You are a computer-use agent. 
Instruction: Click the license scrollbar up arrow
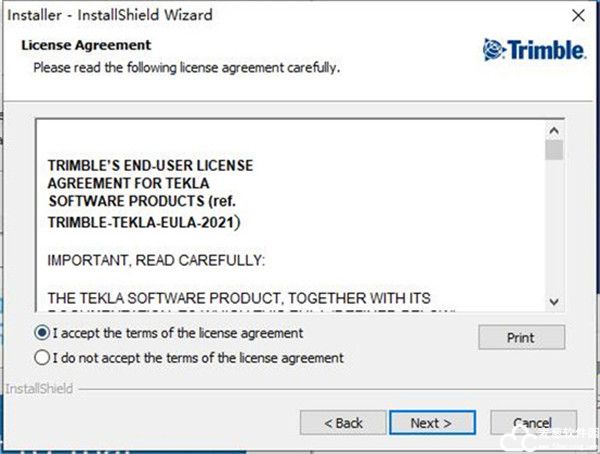tap(554, 130)
